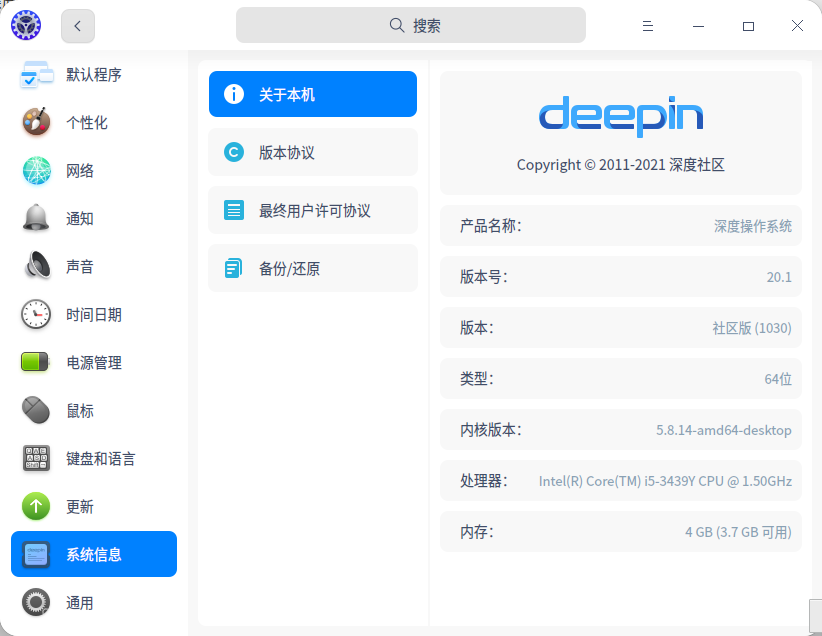Screen dimensions: 822x636
Task: Select the Personalization (个性化) palette icon
Action: (x=37, y=123)
